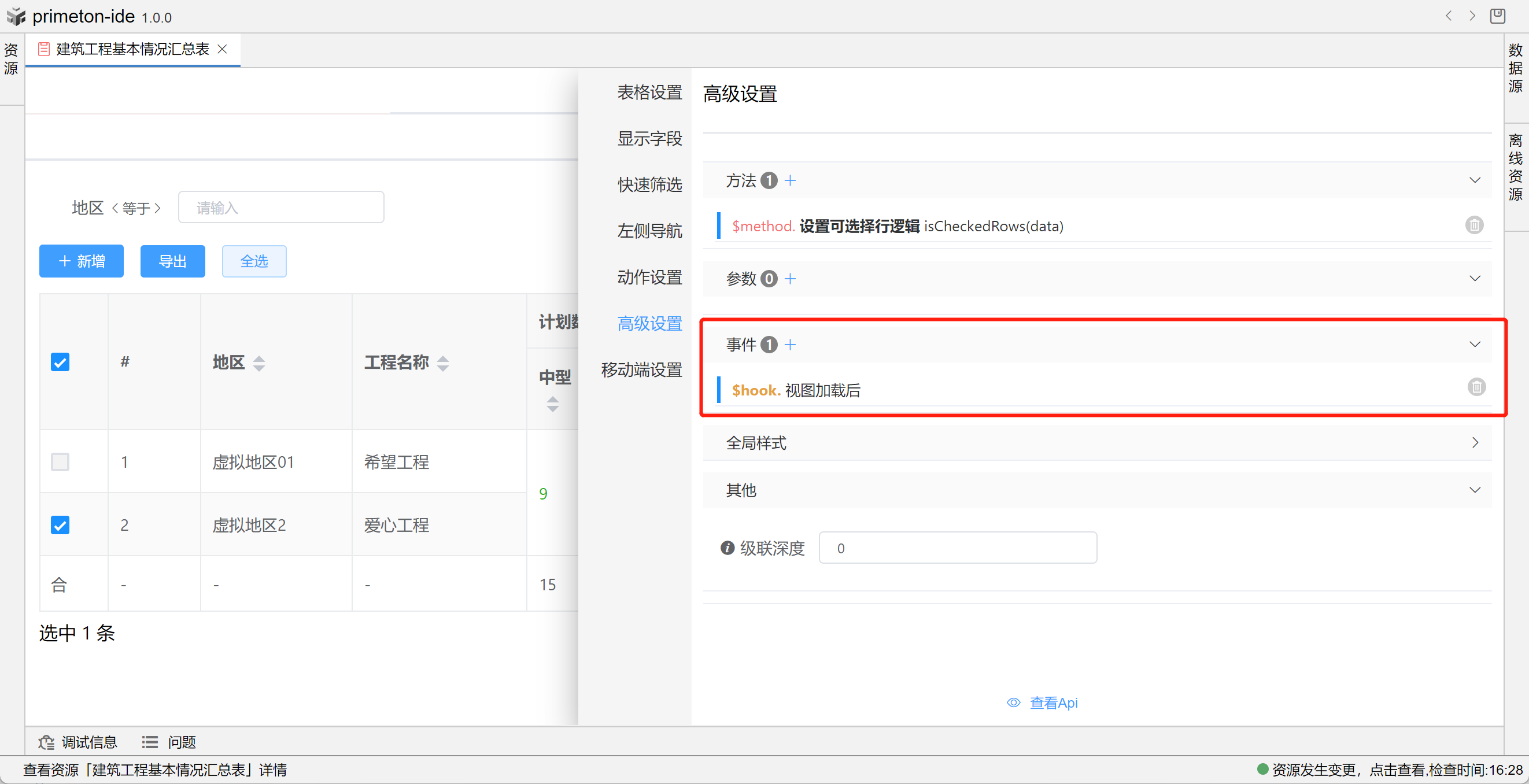Switch to 动作设置 settings tab
The width and height of the screenshot is (1529, 784).
click(649, 277)
